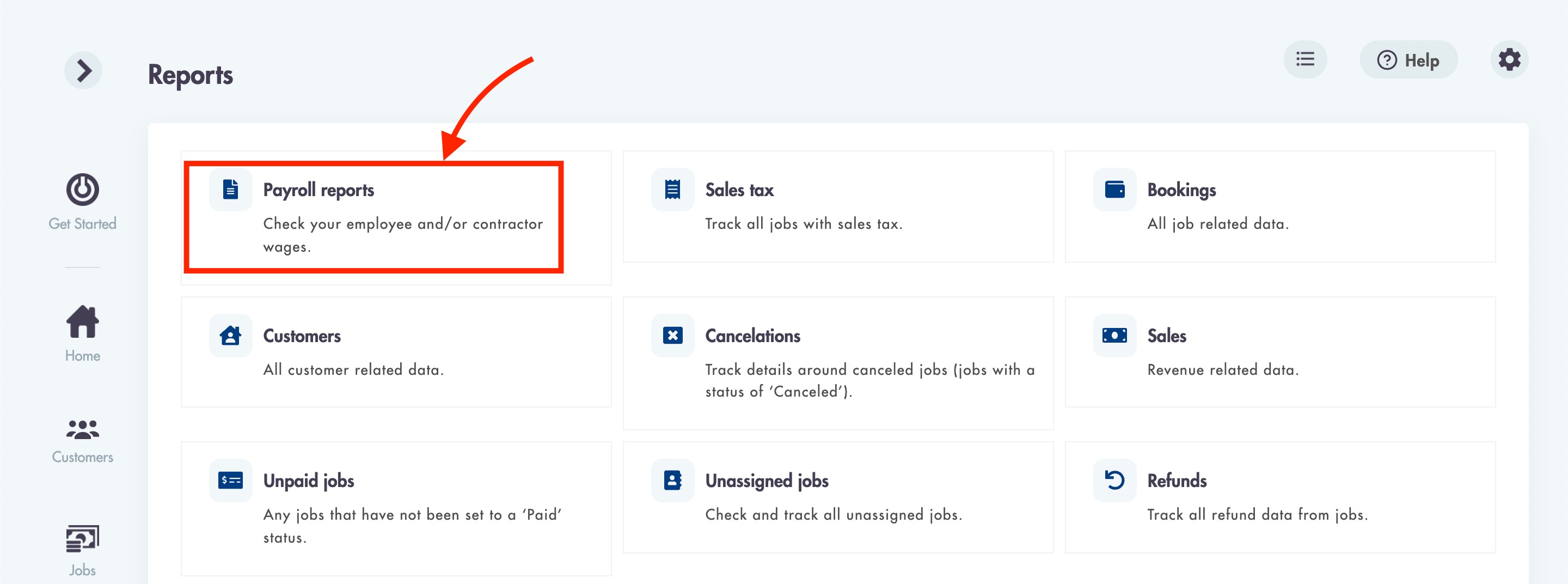
Task: Click 'Any jobs that have not been set' text
Action: tap(412, 526)
